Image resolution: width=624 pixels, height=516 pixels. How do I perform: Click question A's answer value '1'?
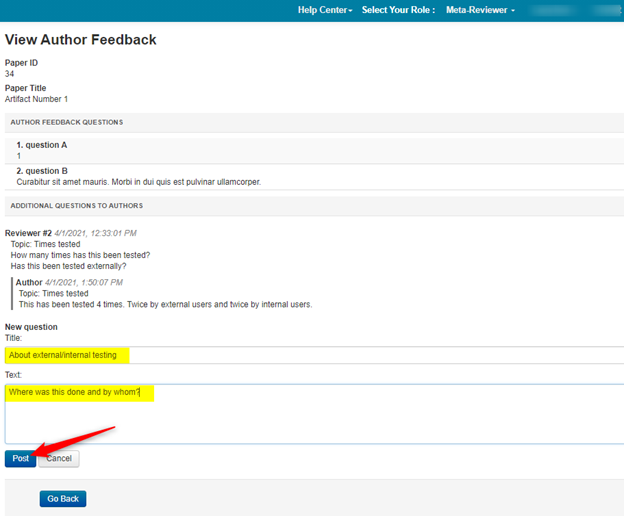(19, 156)
